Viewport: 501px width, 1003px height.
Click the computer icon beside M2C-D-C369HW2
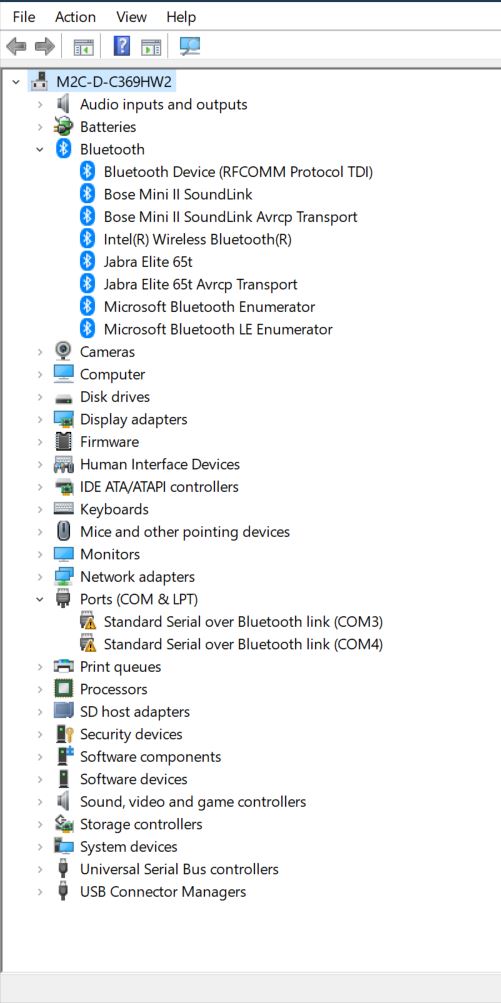(x=40, y=82)
